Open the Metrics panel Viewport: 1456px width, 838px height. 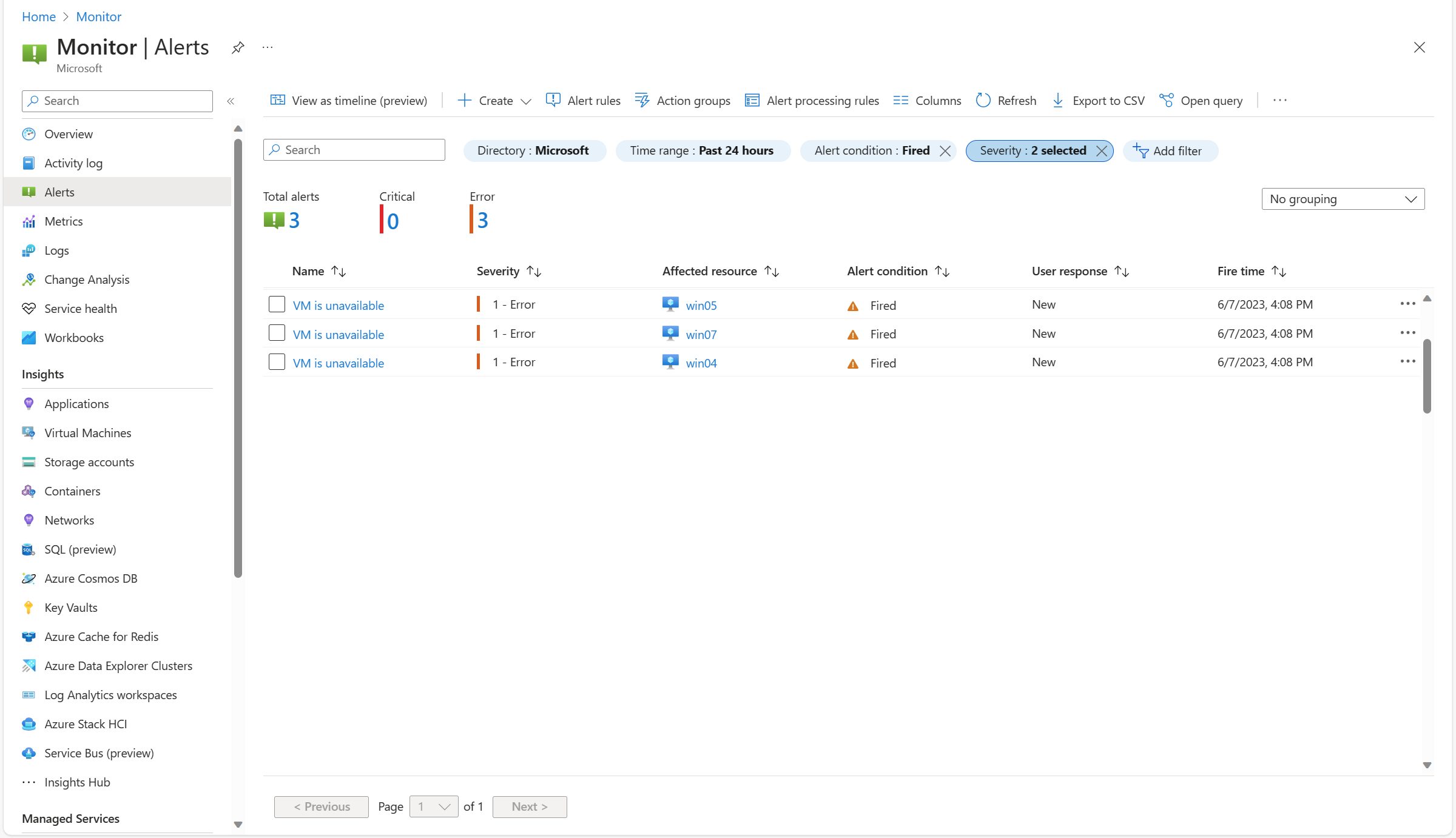tap(63, 220)
